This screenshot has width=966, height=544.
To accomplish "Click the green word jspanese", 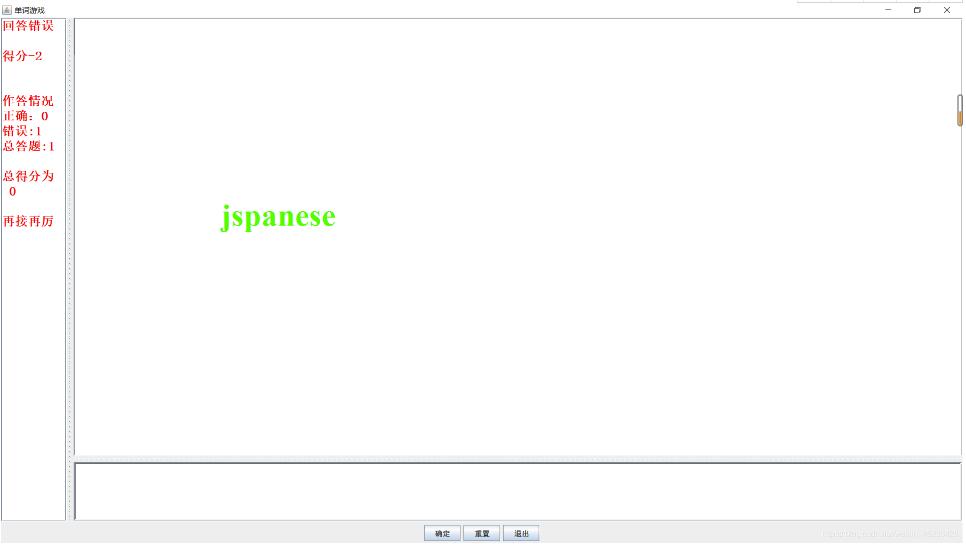I will tap(278, 217).
